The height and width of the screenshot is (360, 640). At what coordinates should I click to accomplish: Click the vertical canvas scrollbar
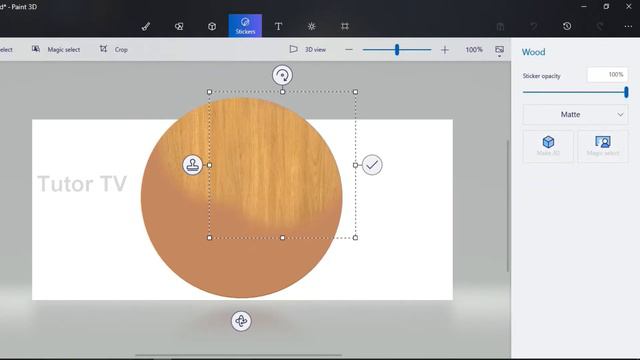point(508,206)
